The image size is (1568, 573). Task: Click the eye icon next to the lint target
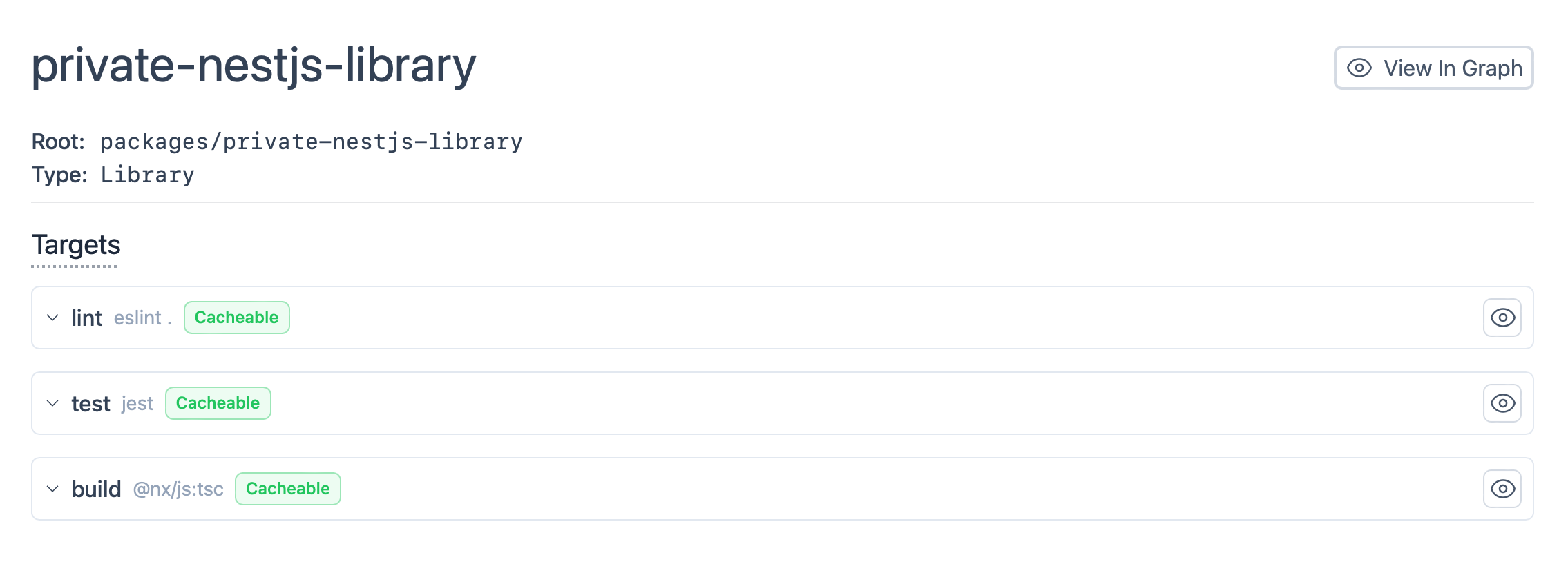coord(1502,318)
